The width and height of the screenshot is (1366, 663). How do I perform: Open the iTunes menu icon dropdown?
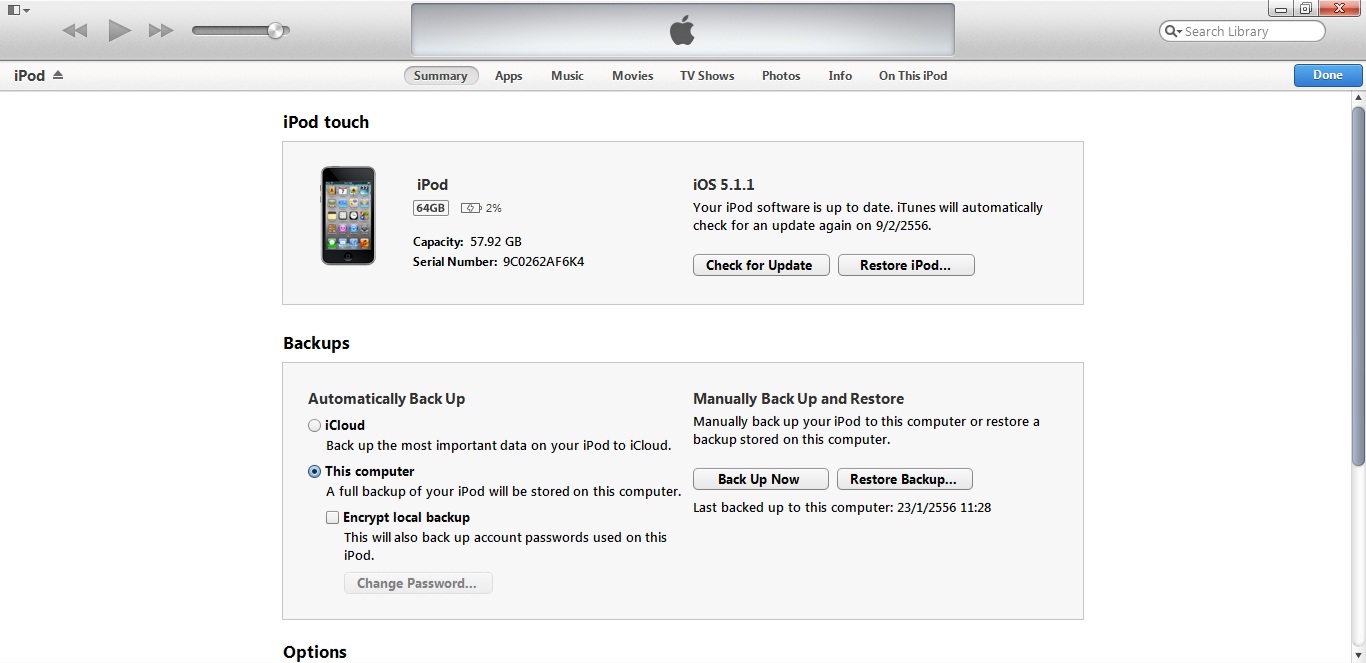(x=18, y=10)
